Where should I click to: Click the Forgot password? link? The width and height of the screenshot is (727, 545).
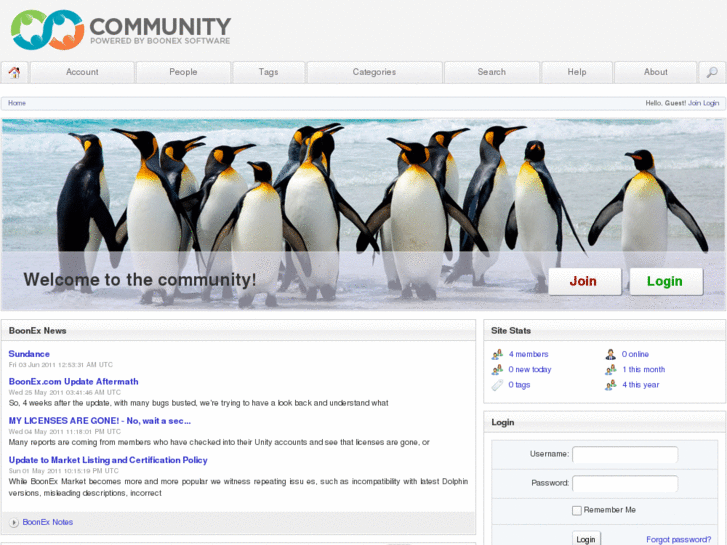pyautogui.click(x=678, y=539)
